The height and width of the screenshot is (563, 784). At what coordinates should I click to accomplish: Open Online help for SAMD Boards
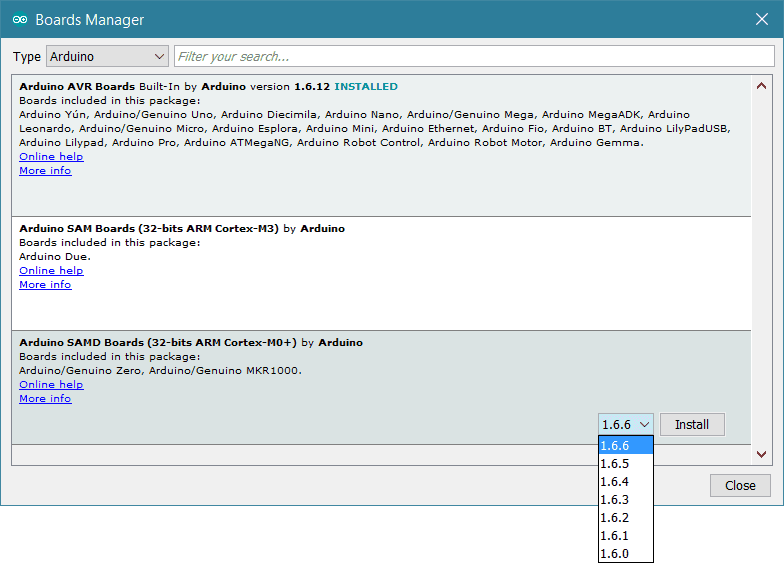click(x=51, y=385)
